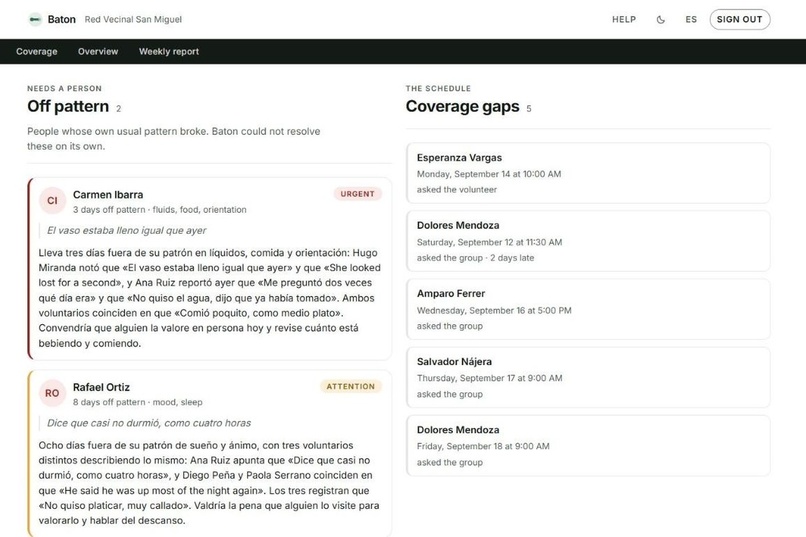Click the CI avatar for Carmen Ibarra
Screen dimensions: 806x537
[x=52, y=200]
